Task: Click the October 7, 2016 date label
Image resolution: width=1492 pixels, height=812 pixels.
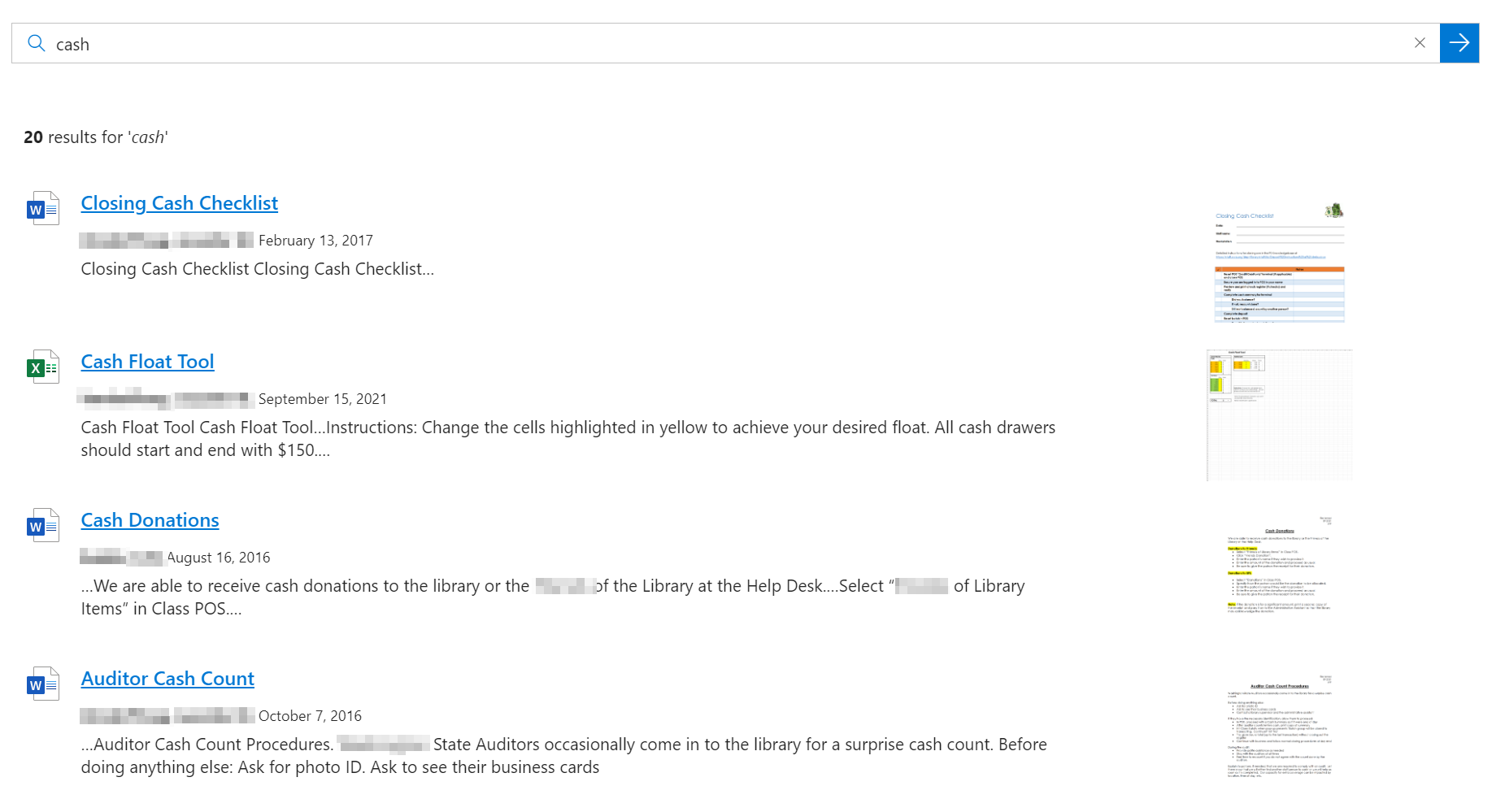Action: tap(311, 715)
